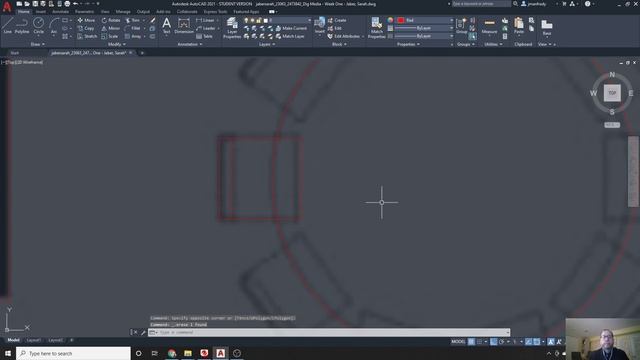This screenshot has width=640, height=360.
Task: Select the Polyline tool
Action: coord(22,25)
